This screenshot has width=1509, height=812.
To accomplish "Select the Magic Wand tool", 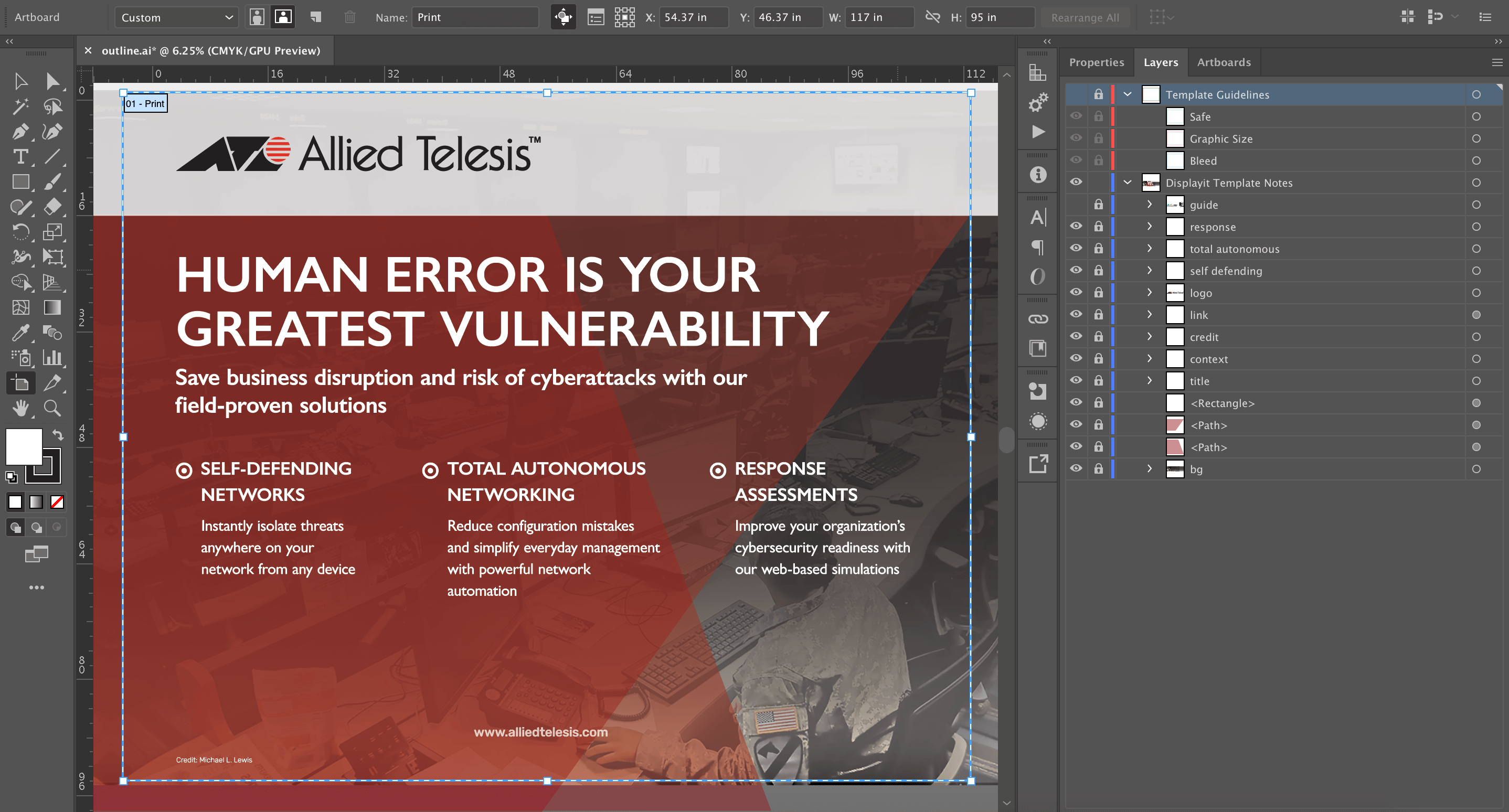I will tap(20, 106).
